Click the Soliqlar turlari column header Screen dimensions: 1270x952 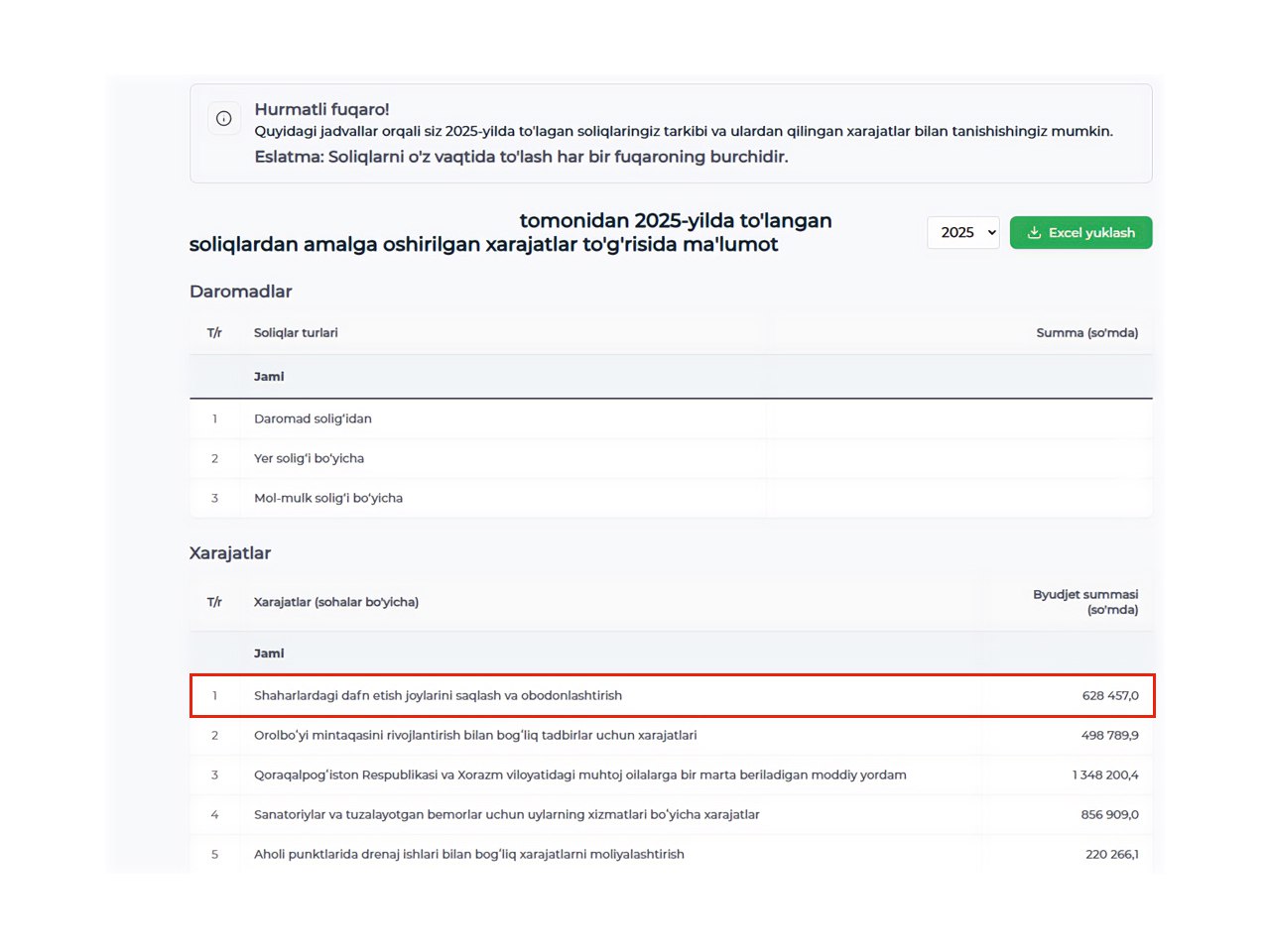pos(296,333)
